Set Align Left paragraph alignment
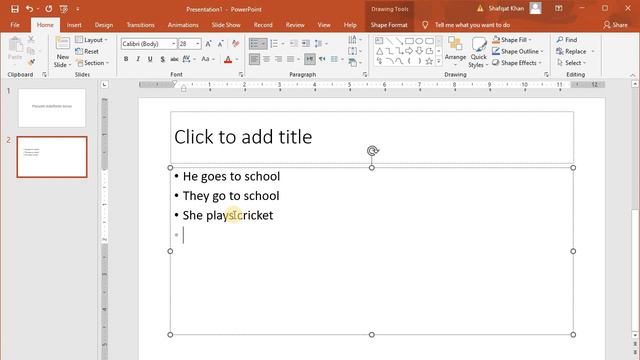 (x=254, y=59)
